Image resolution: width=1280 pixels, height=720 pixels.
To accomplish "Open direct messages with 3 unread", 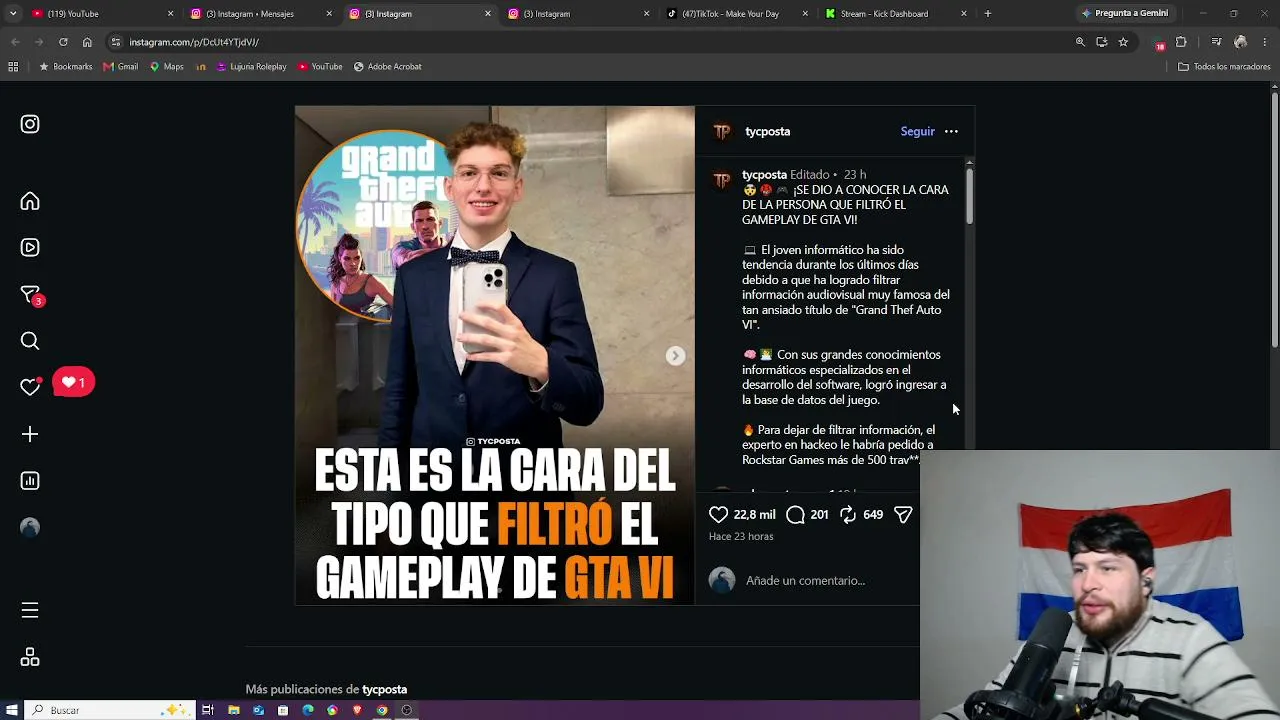I will pyautogui.click(x=30, y=295).
